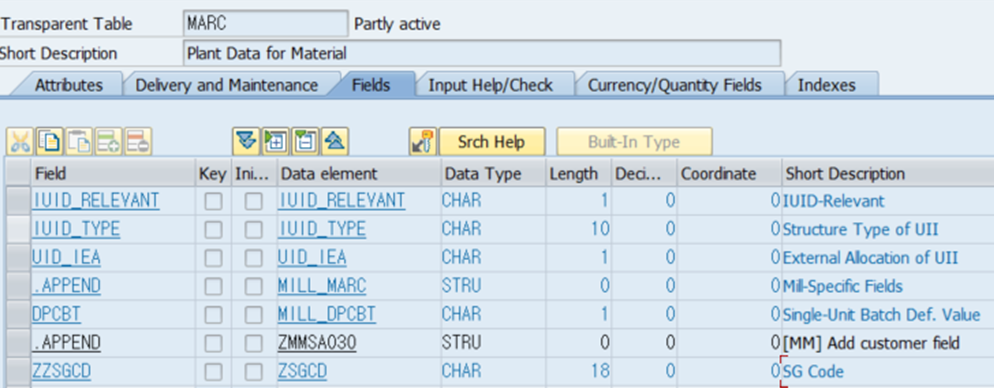Click the Cut (scissors) toolbar icon
994x388 pixels.
pos(20,141)
